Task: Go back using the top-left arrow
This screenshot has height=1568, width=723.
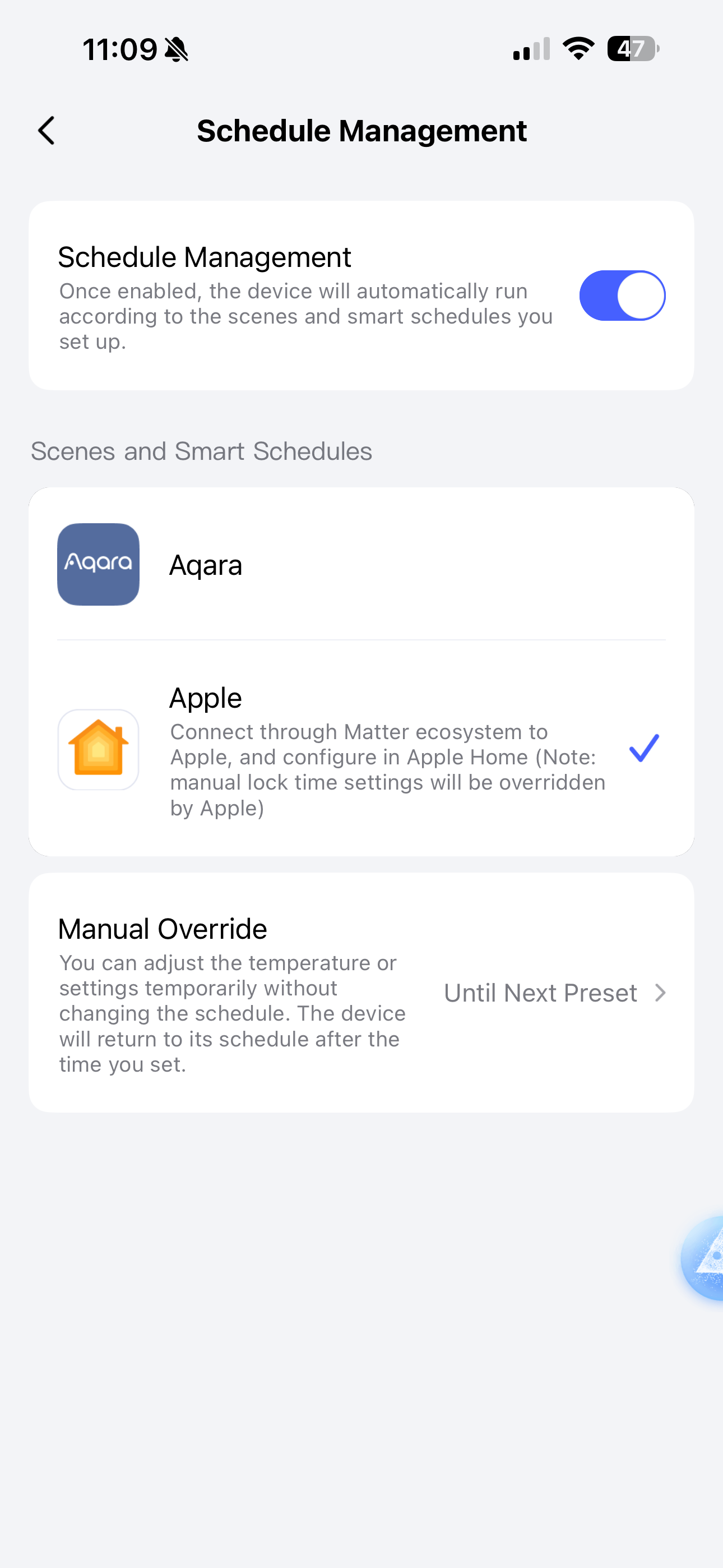Action: click(47, 130)
